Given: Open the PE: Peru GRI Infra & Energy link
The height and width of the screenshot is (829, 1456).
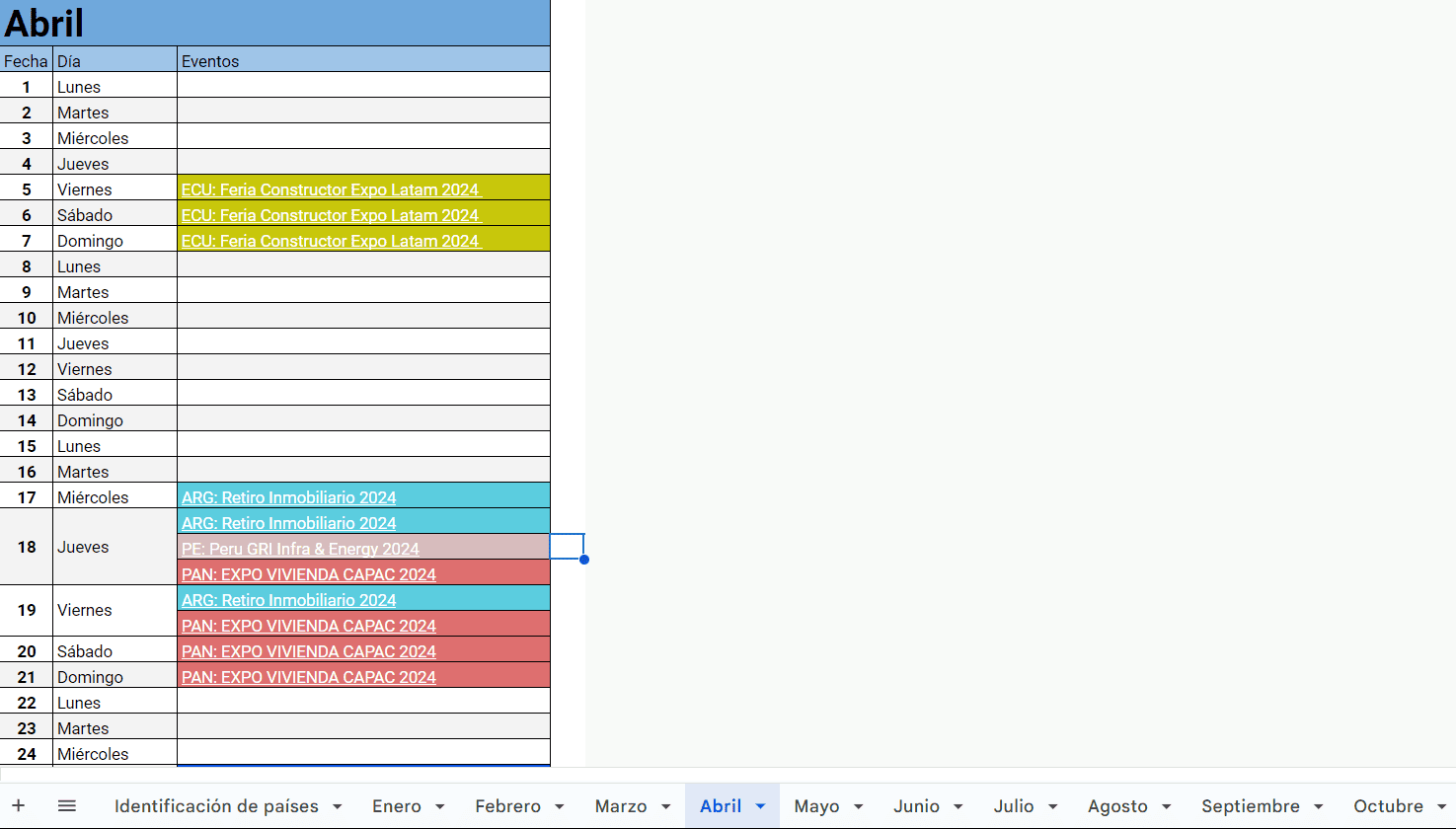Looking at the screenshot, I should click(x=299, y=549).
